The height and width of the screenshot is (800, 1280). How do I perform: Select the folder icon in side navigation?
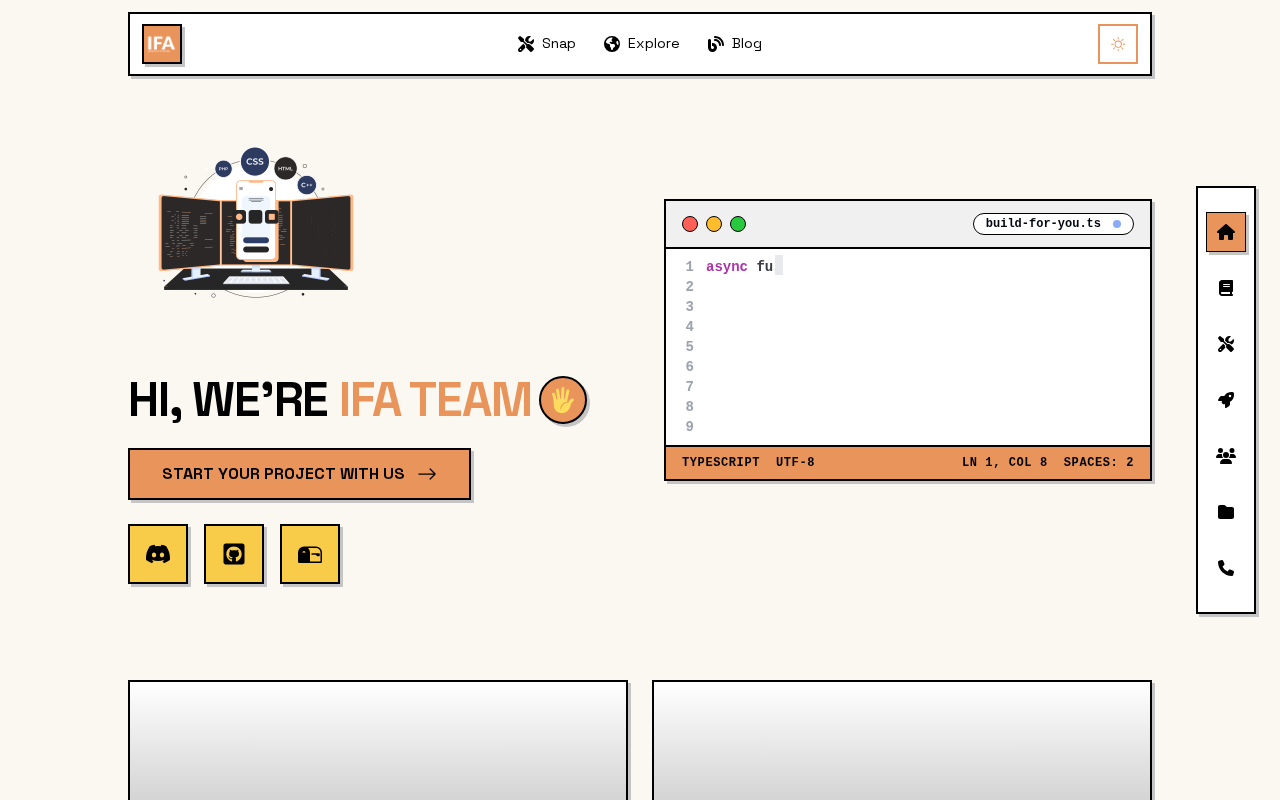point(1226,512)
